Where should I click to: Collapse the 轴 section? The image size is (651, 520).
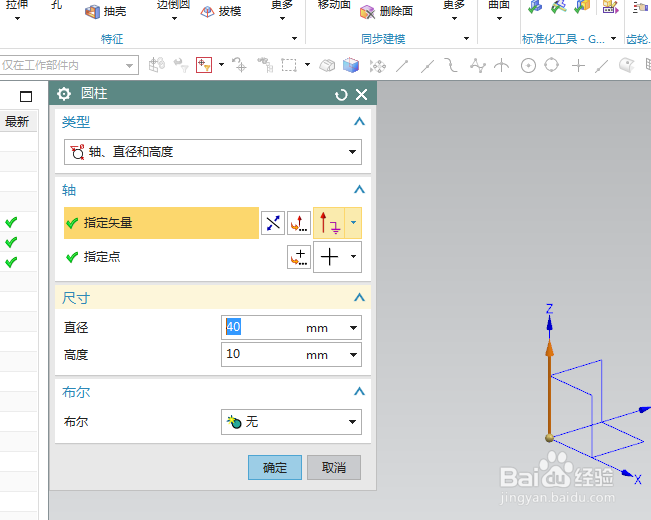[359, 190]
